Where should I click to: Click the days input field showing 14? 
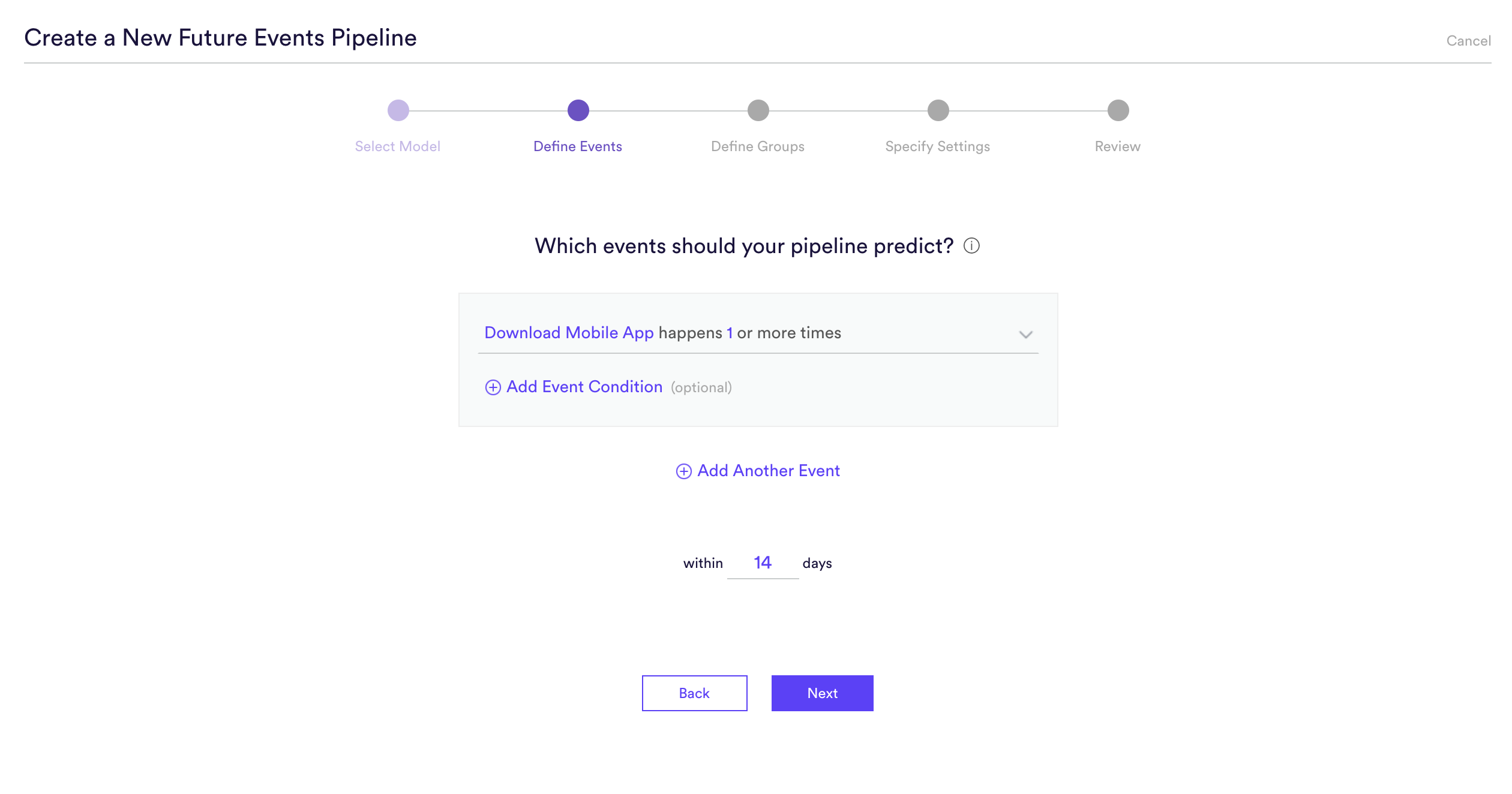click(763, 563)
